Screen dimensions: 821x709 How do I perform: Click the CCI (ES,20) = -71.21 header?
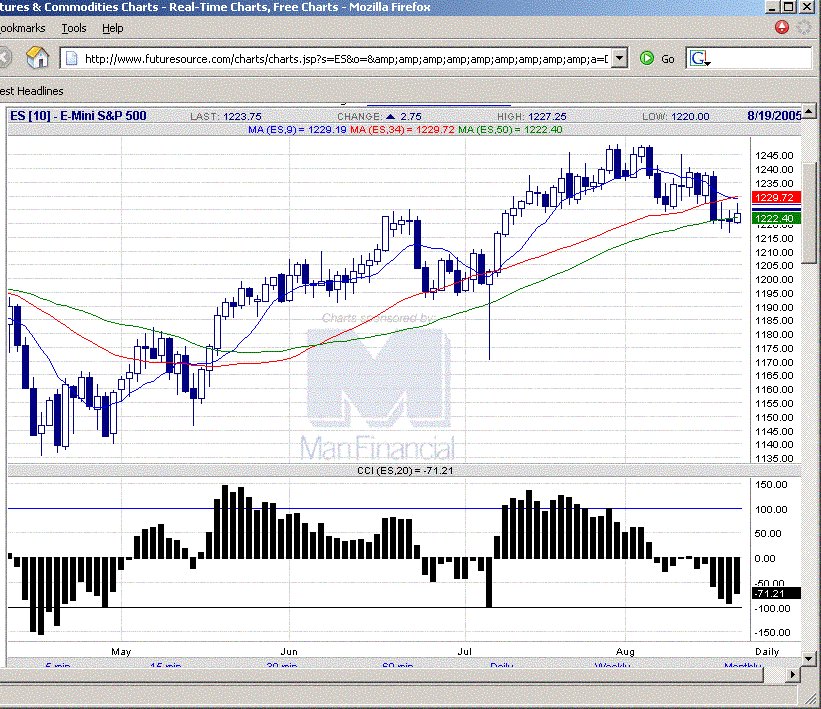pos(405,470)
